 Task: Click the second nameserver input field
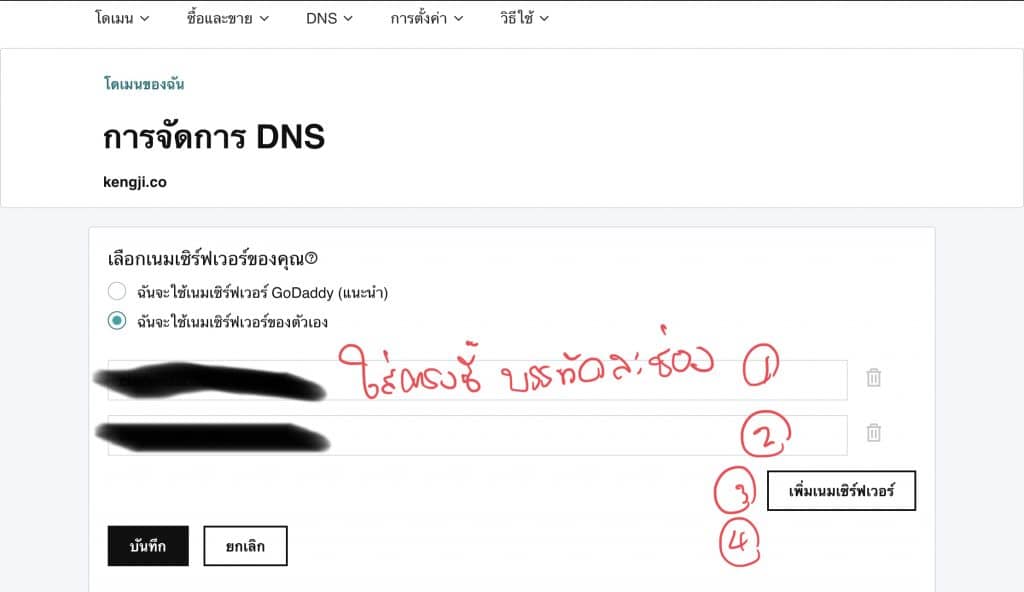pyautogui.click(x=477, y=435)
